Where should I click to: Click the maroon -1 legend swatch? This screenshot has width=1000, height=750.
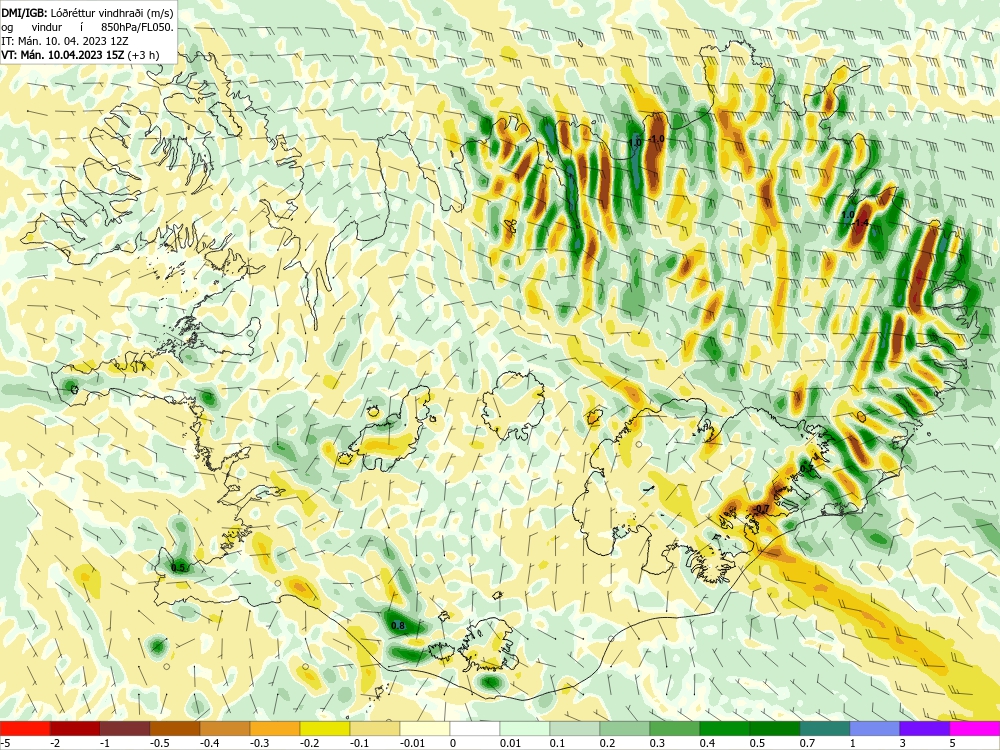tap(125, 728)
